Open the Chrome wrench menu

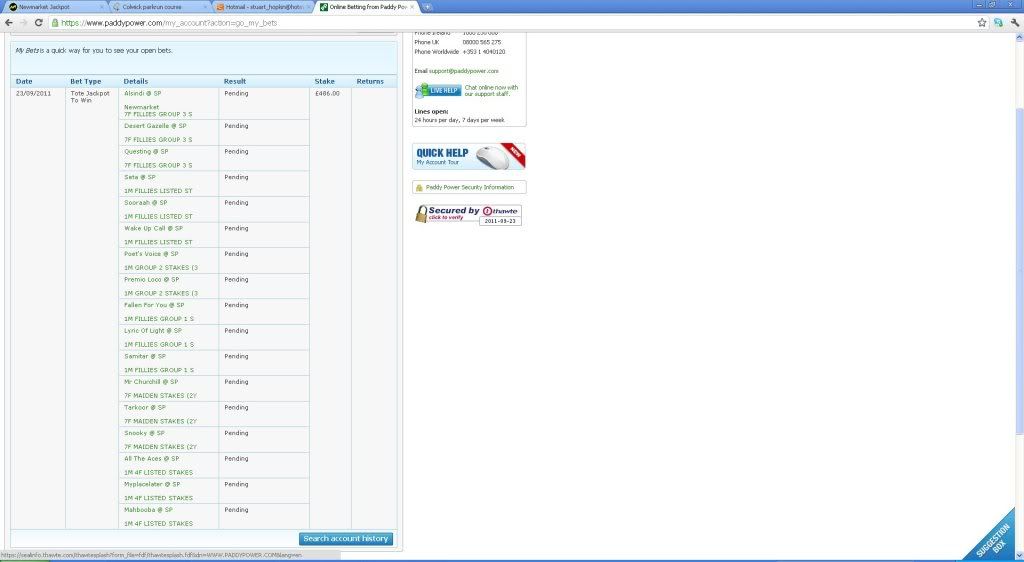(x=1014, y=23)
